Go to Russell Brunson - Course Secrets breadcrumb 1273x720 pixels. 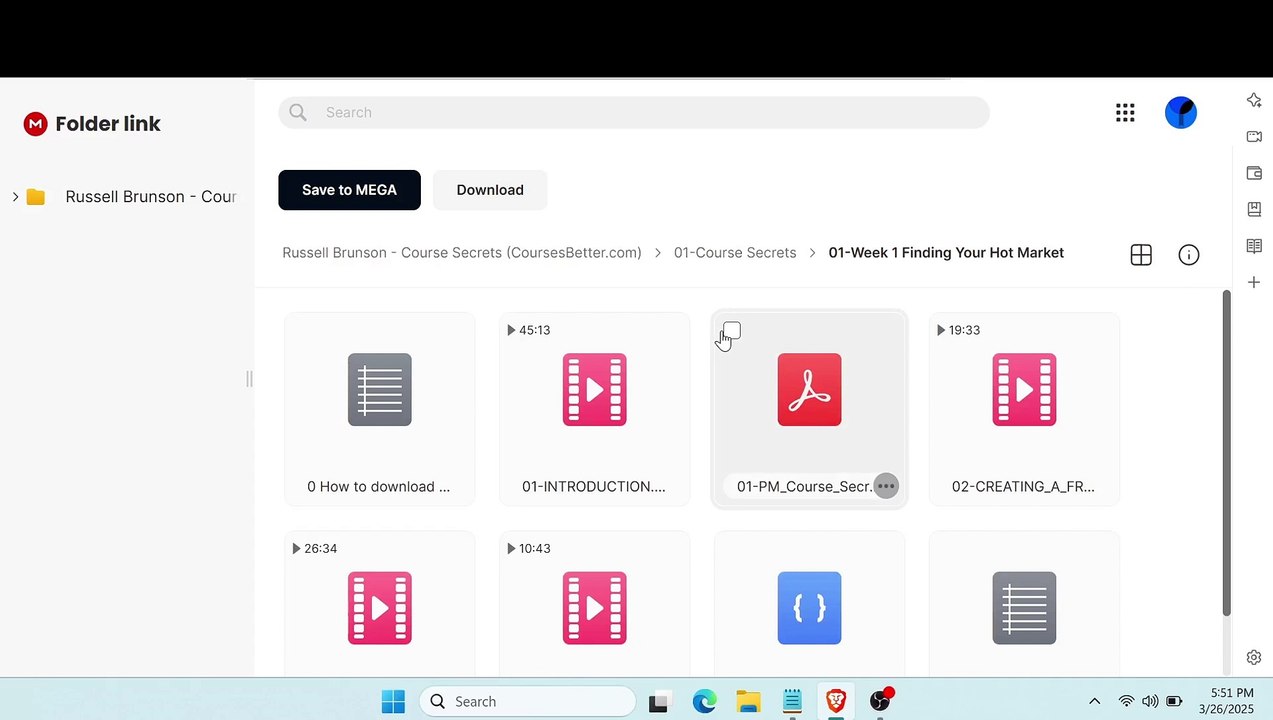point(462,253)
